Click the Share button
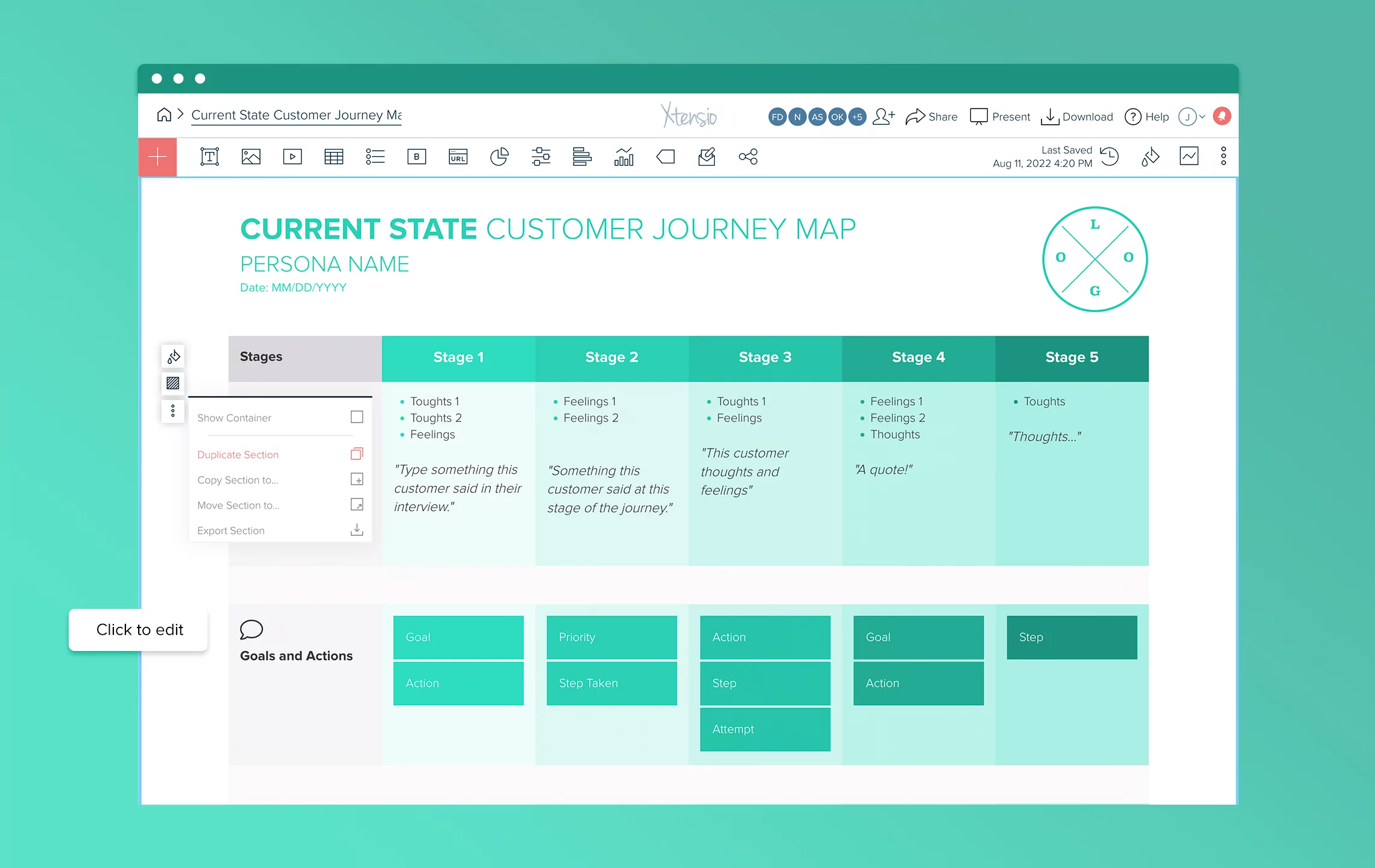The height and width of the screenshot is (868, 1375). pos(931,116)
